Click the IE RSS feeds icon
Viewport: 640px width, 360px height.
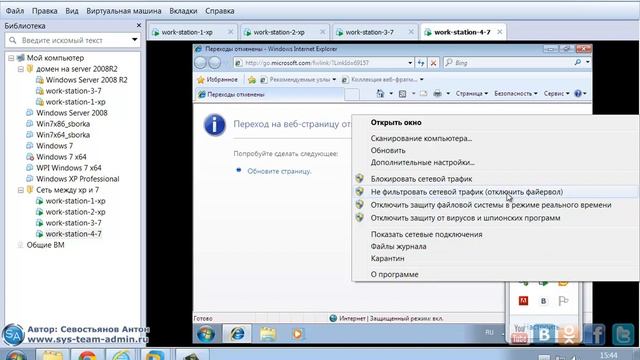click(402, 94)
